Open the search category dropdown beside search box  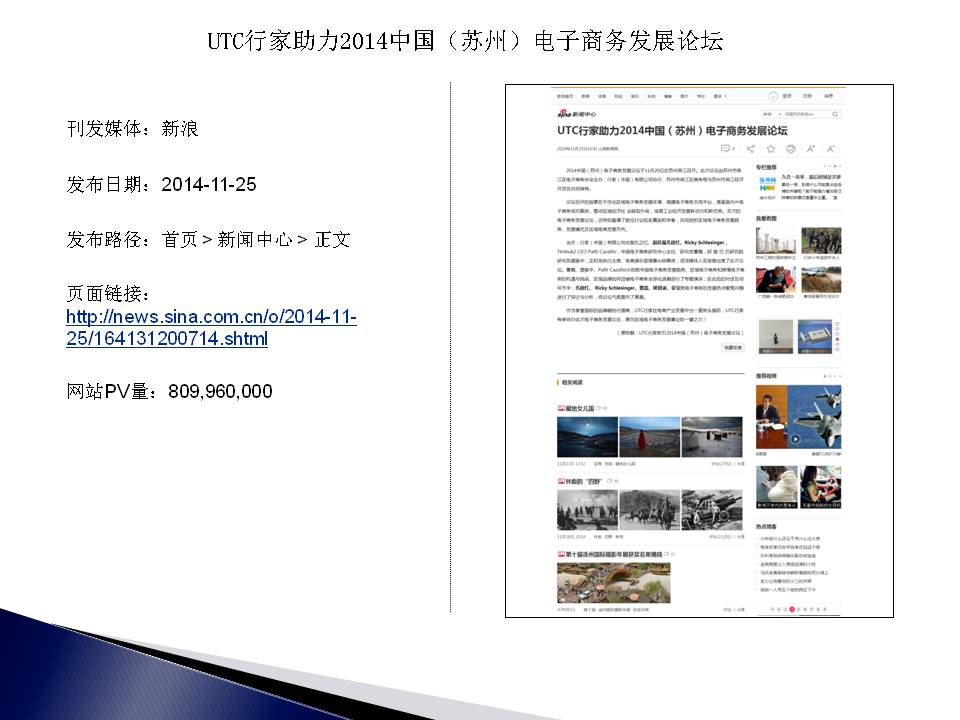click(x=771, y=114)
